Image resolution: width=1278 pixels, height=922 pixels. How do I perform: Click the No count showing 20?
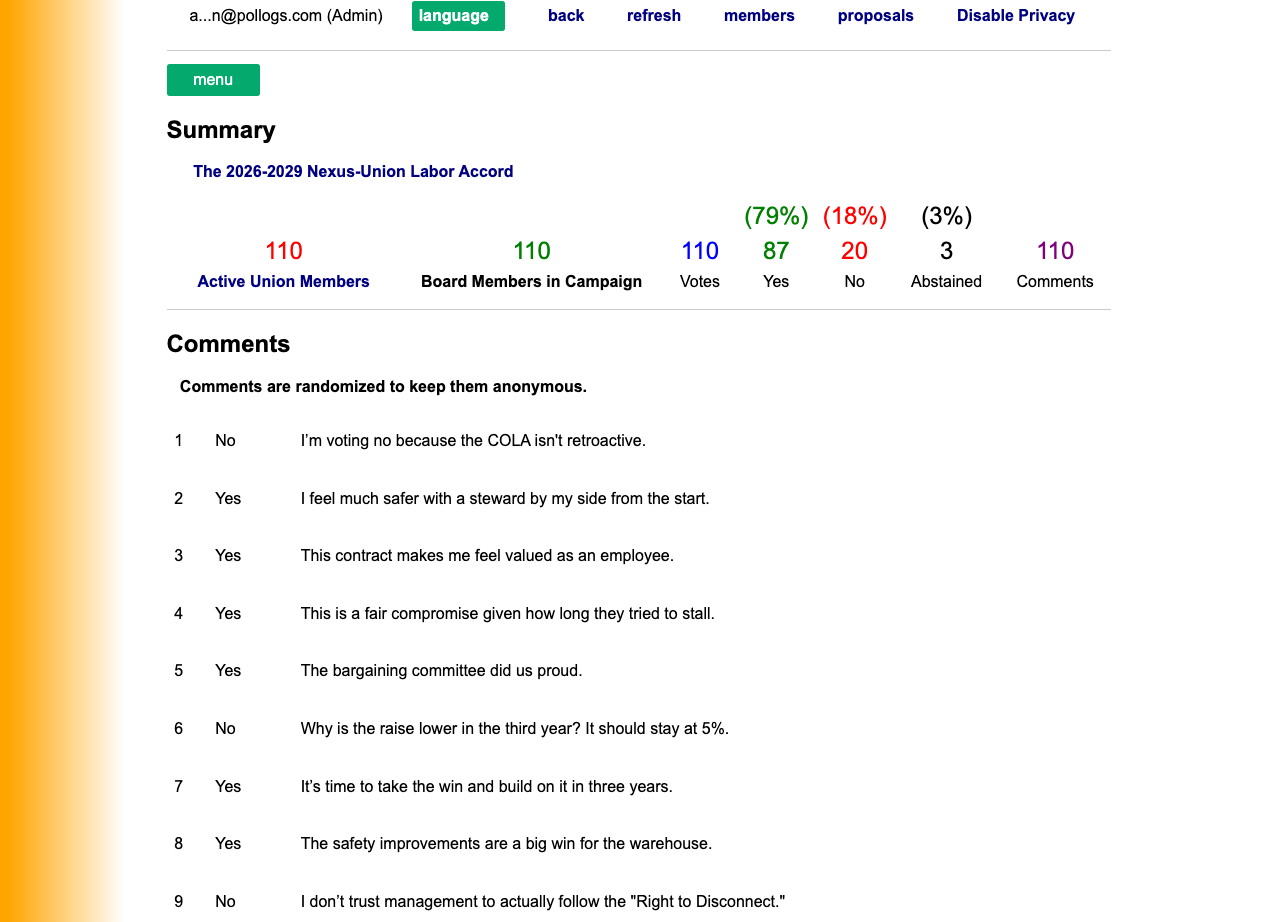[854, 250]
